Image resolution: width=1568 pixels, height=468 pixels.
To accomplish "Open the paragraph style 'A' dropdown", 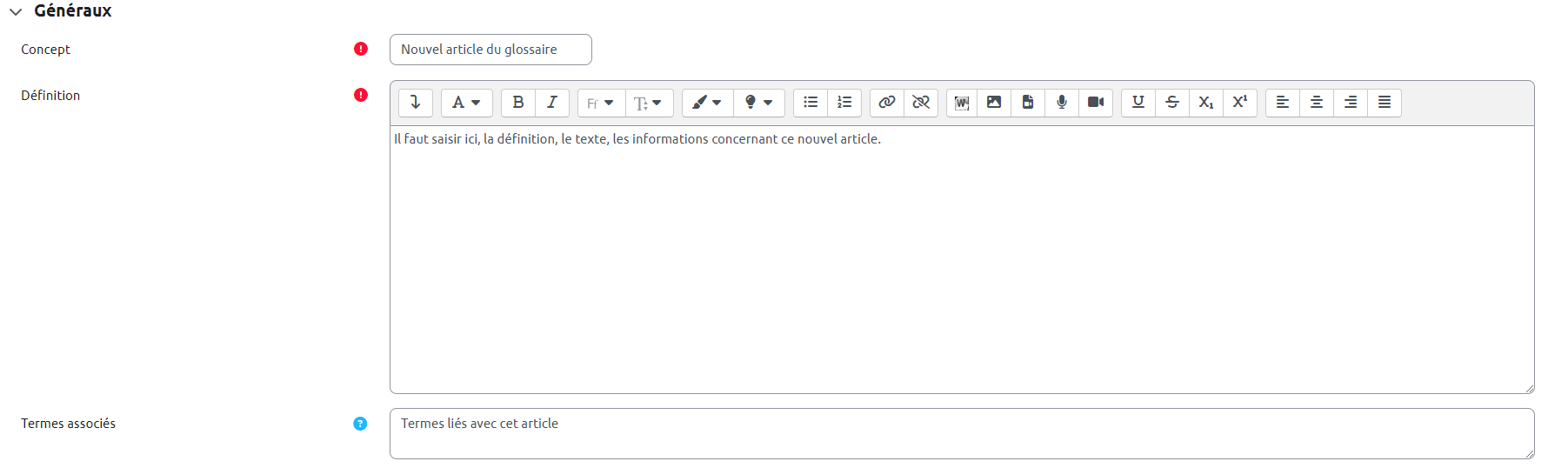I will pyautogui.click(x=466, y=103).
